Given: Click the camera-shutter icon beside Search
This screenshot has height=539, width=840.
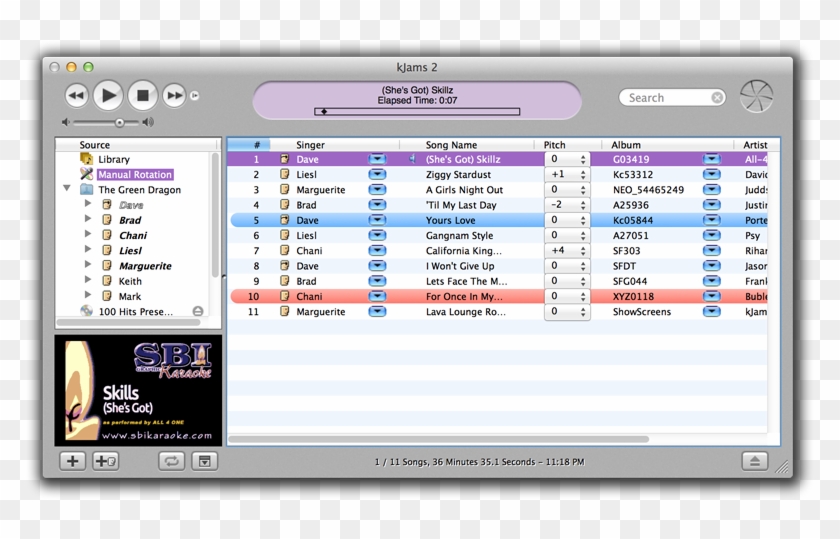Looking at the screenshot, I should click(x=756, y=97).
